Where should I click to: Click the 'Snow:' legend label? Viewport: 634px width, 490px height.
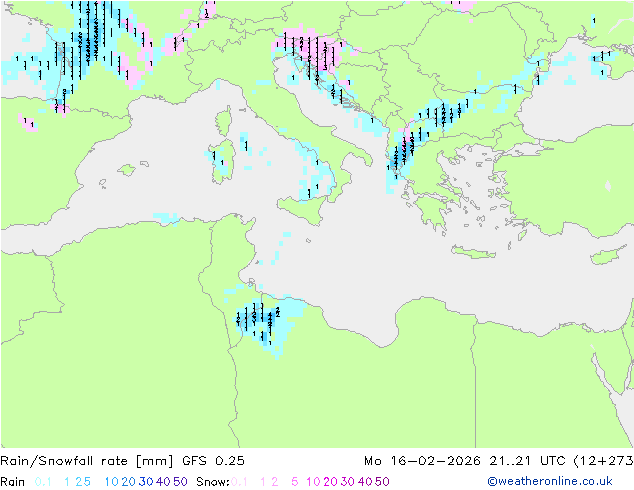click(213, 482)
